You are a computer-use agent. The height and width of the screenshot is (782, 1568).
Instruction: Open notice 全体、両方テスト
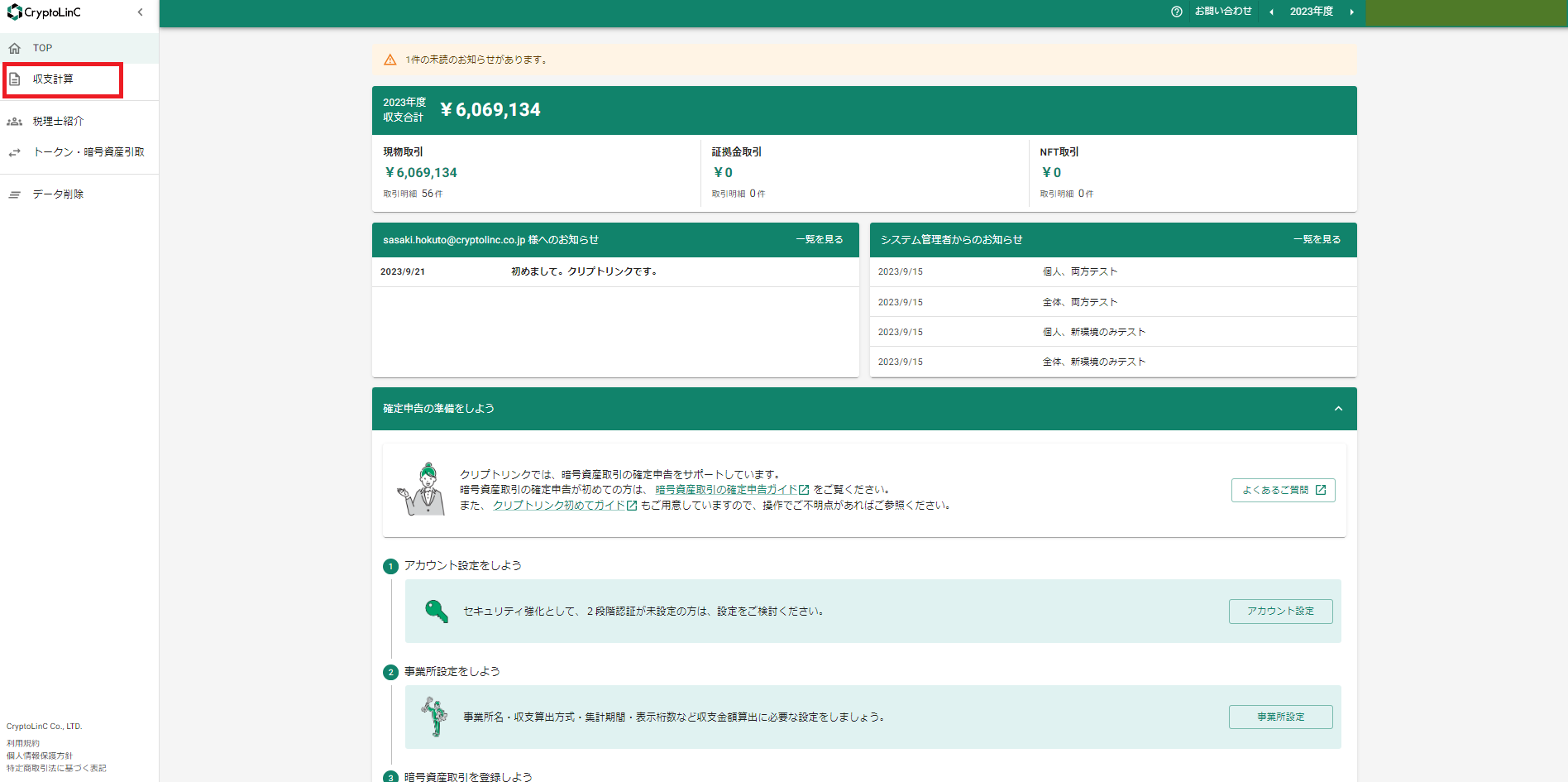coord(1113,302)
